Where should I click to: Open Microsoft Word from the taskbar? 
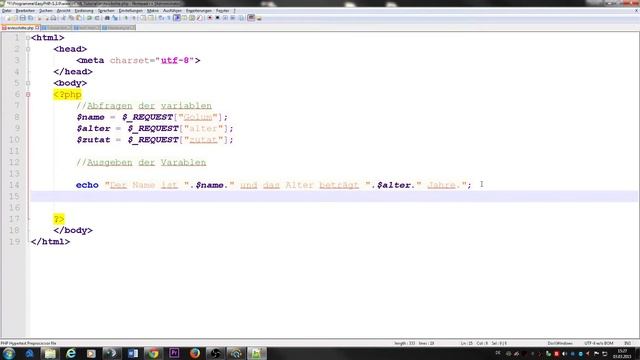click(x=133, y=353)
